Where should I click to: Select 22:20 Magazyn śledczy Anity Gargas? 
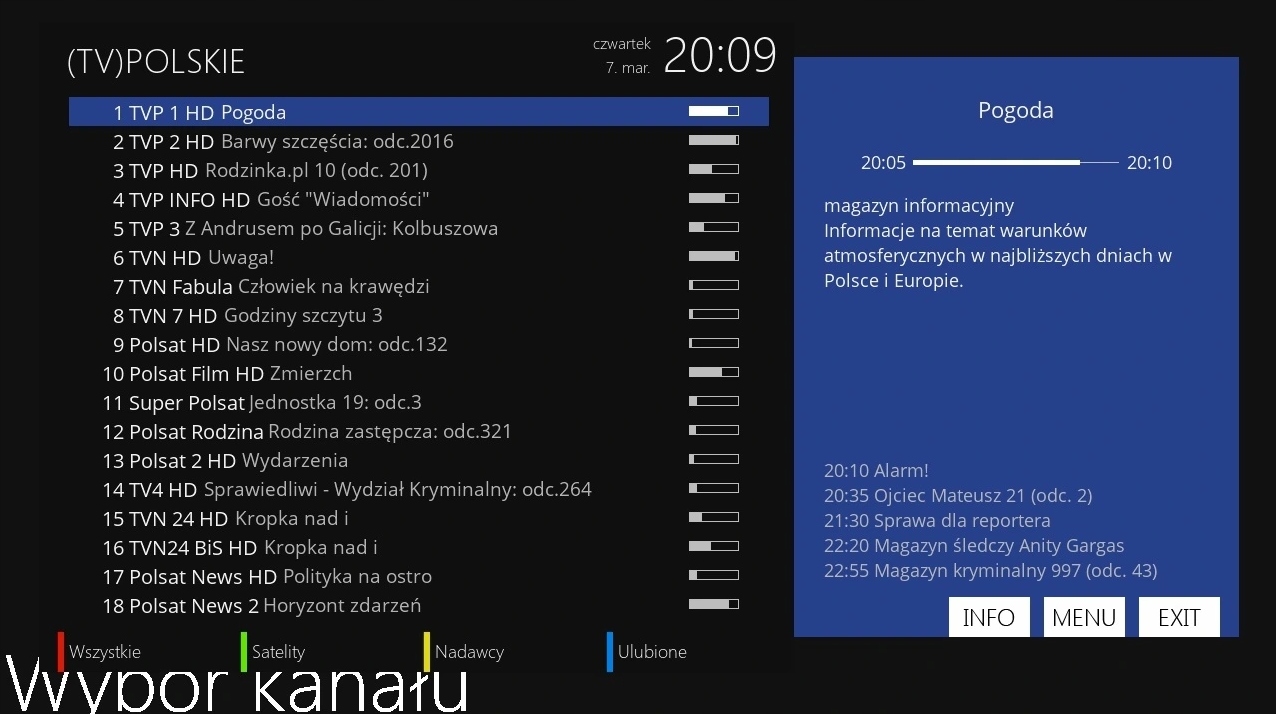tap(974, 545)
